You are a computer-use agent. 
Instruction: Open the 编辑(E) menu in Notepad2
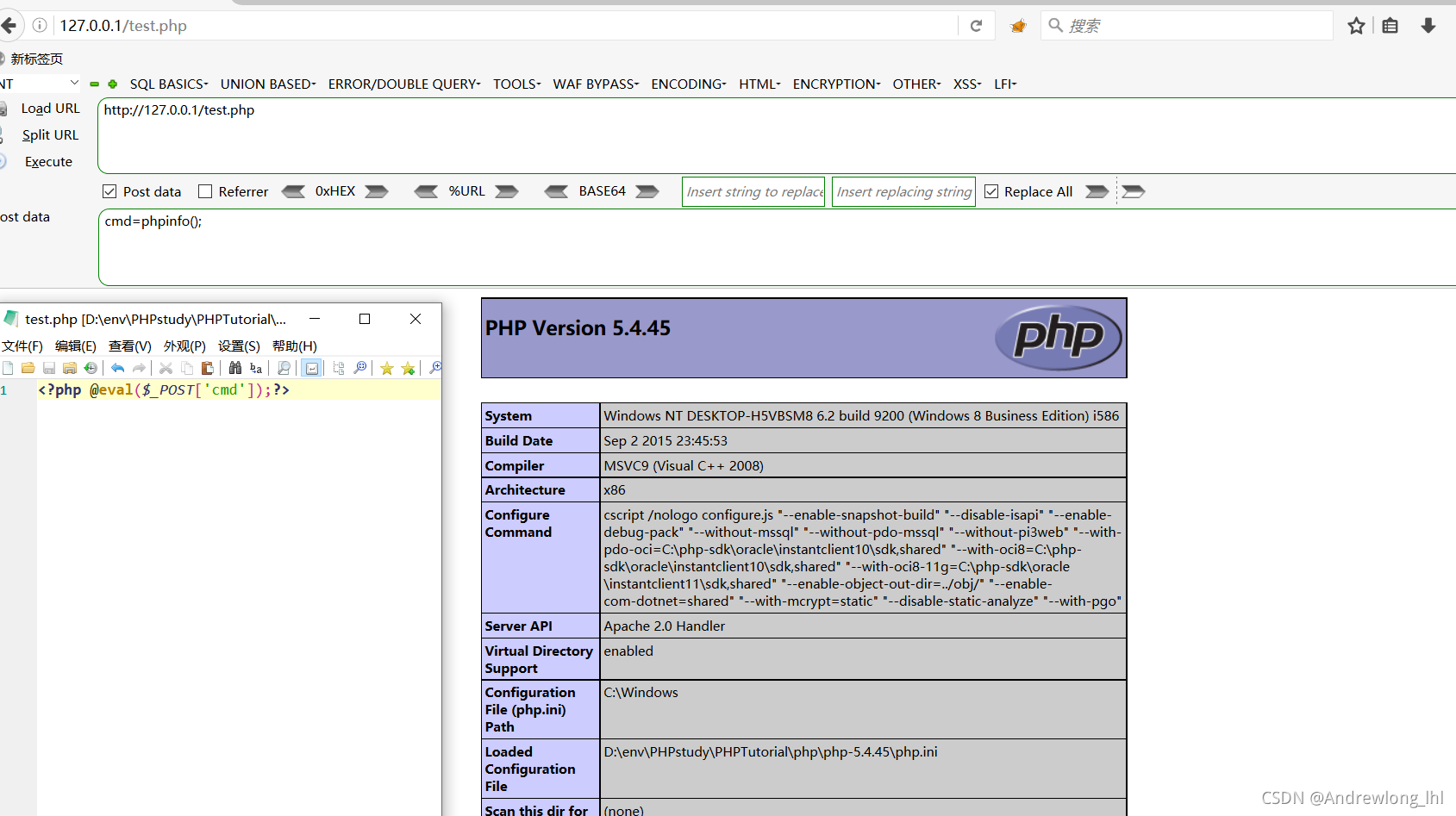coord(76,346)
